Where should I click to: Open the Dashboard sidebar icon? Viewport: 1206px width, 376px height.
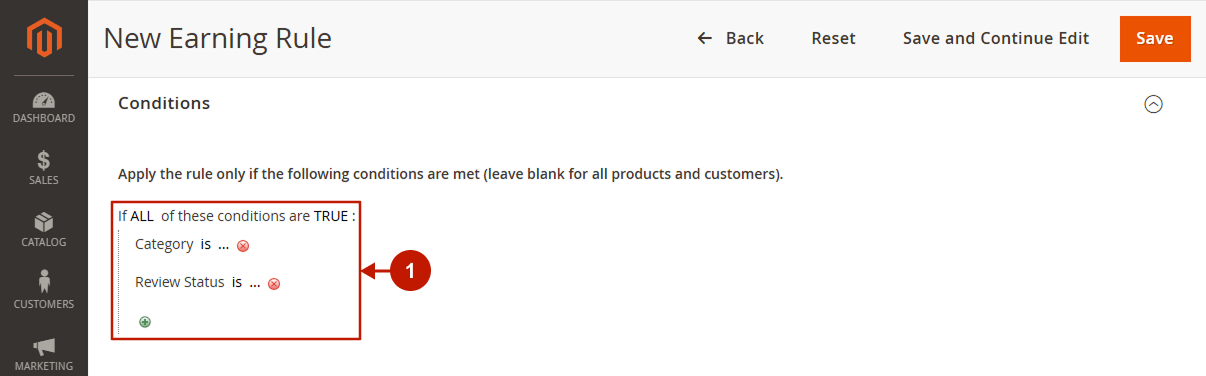[x=43, y=101]
